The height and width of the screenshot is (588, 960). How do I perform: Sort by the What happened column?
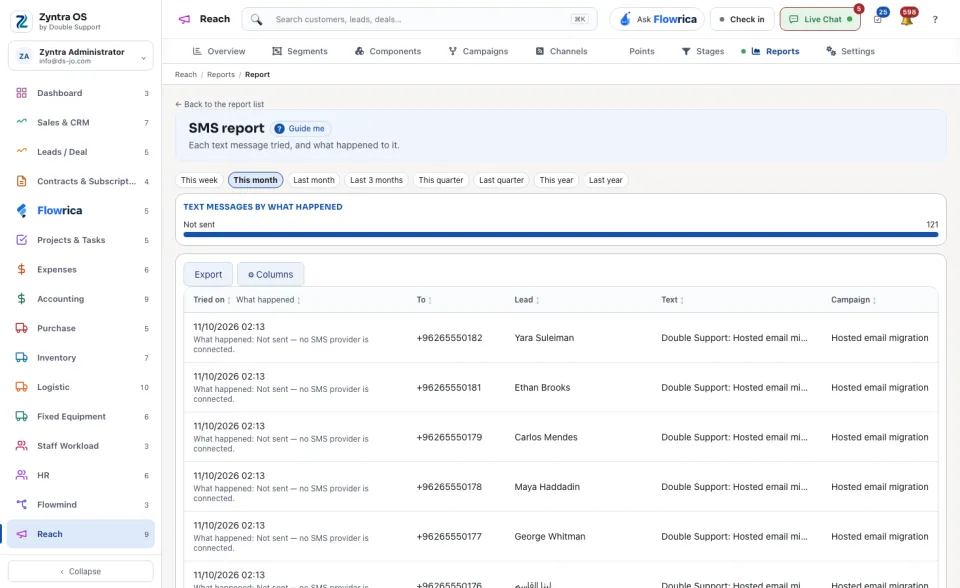268,300
